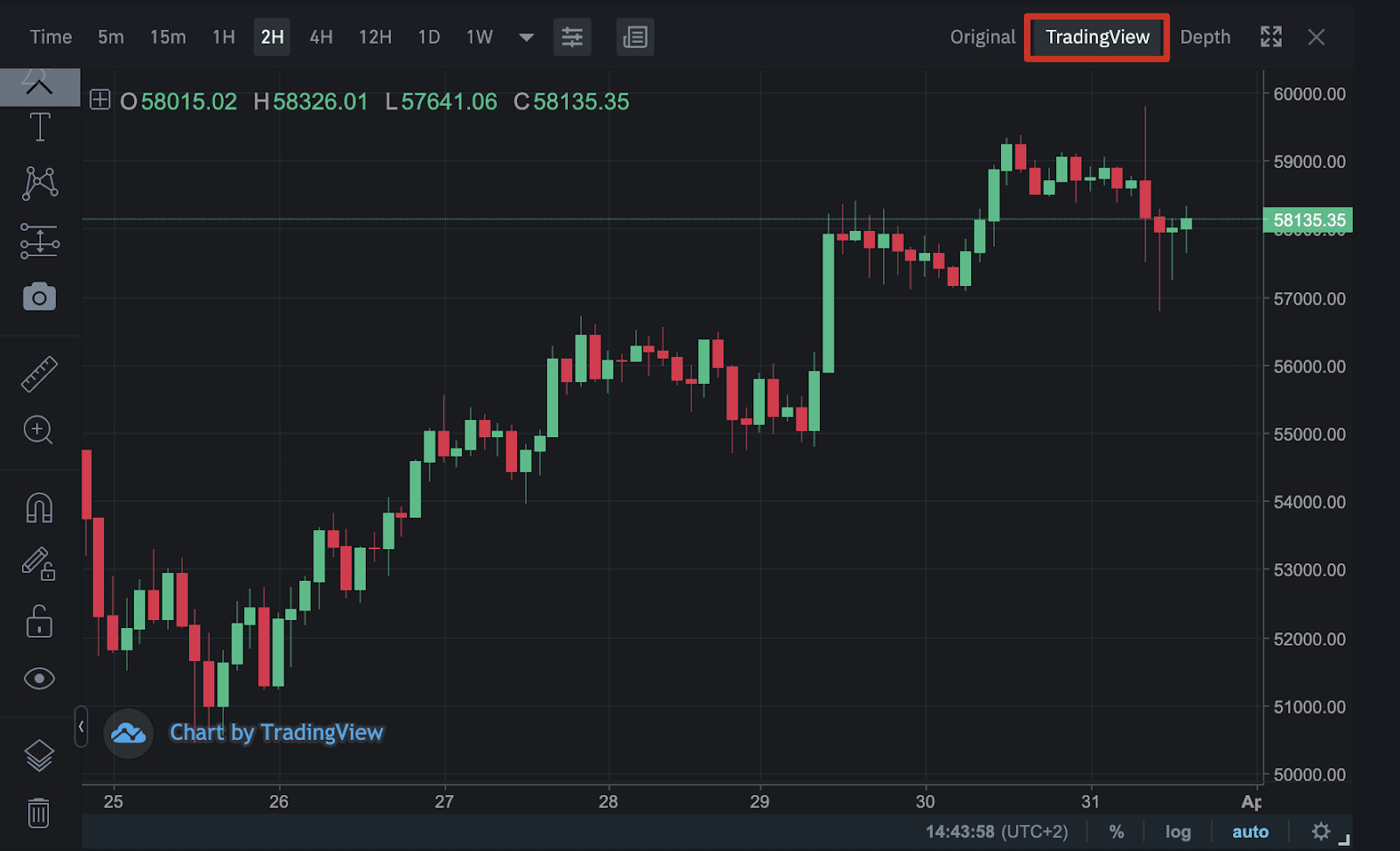The width and height of the screenshot is (1400, 851).
Task: Open additional timeframe dropdown arrow
Action: [525, 37]
